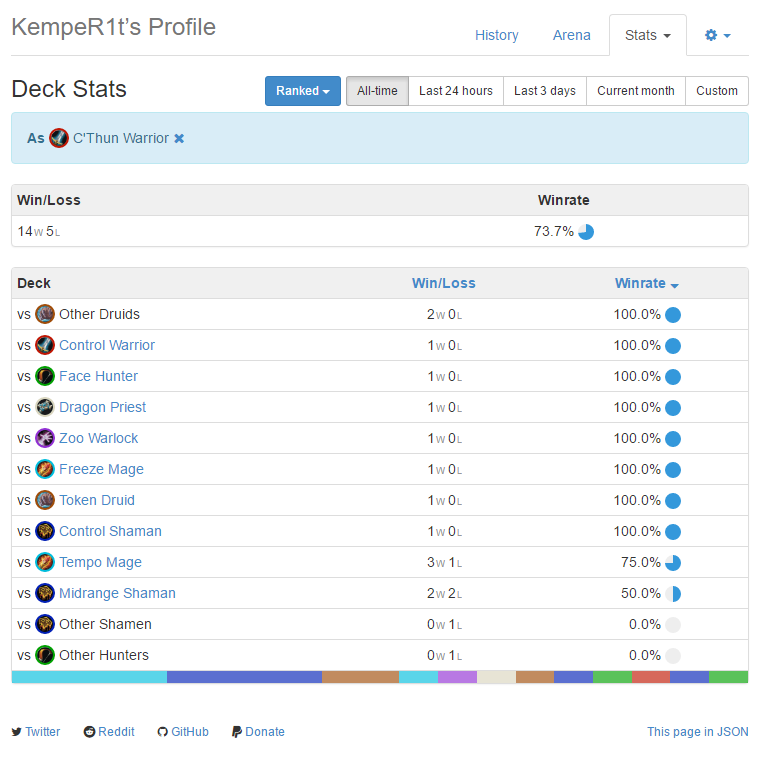The image size is (766, 759).
Task: Click the Other Shamen class icon
Action: 45,624
